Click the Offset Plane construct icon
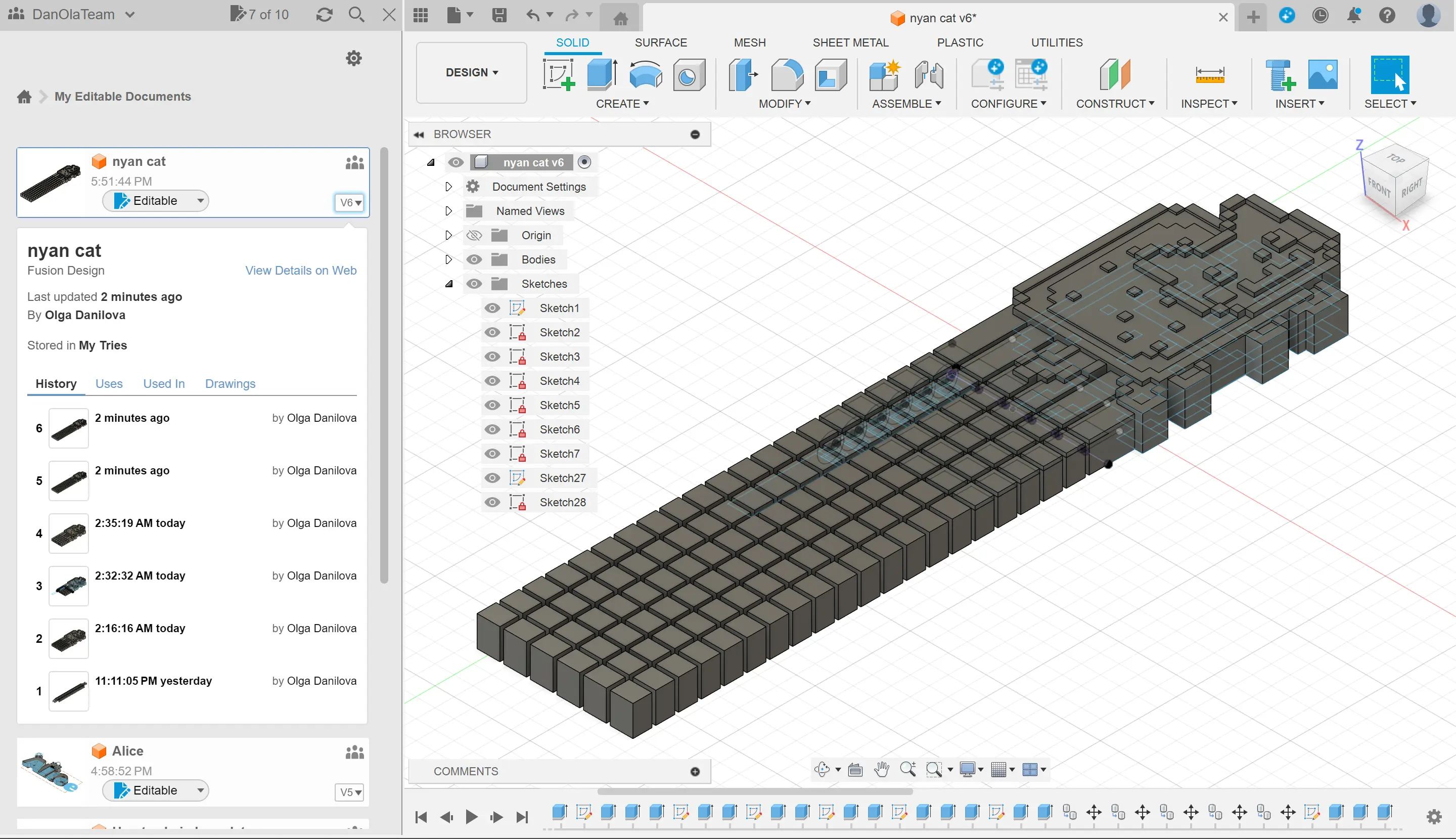1456x839 pixels. click(1114, 75)
